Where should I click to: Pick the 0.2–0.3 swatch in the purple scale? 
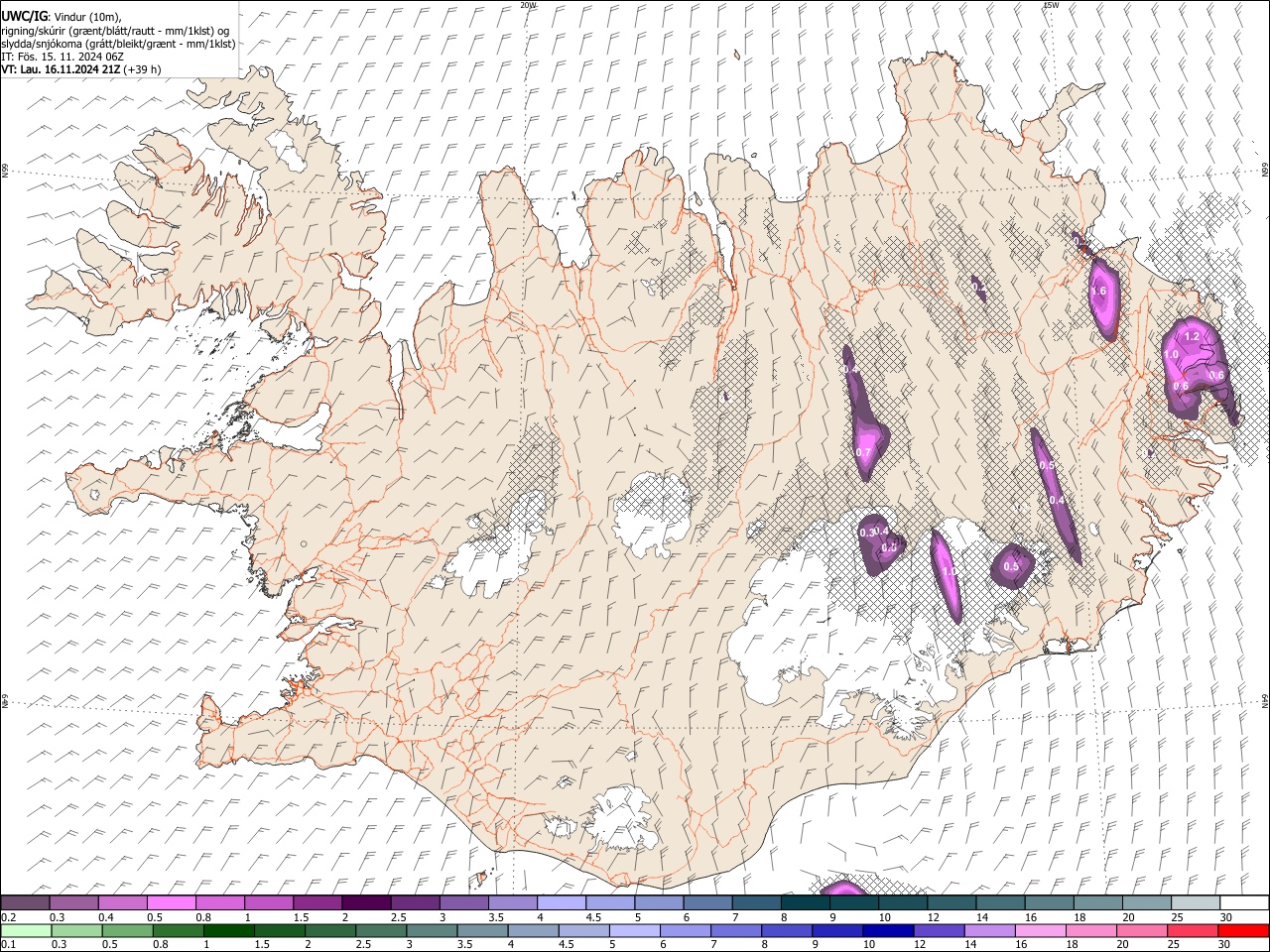coord(26,902)
